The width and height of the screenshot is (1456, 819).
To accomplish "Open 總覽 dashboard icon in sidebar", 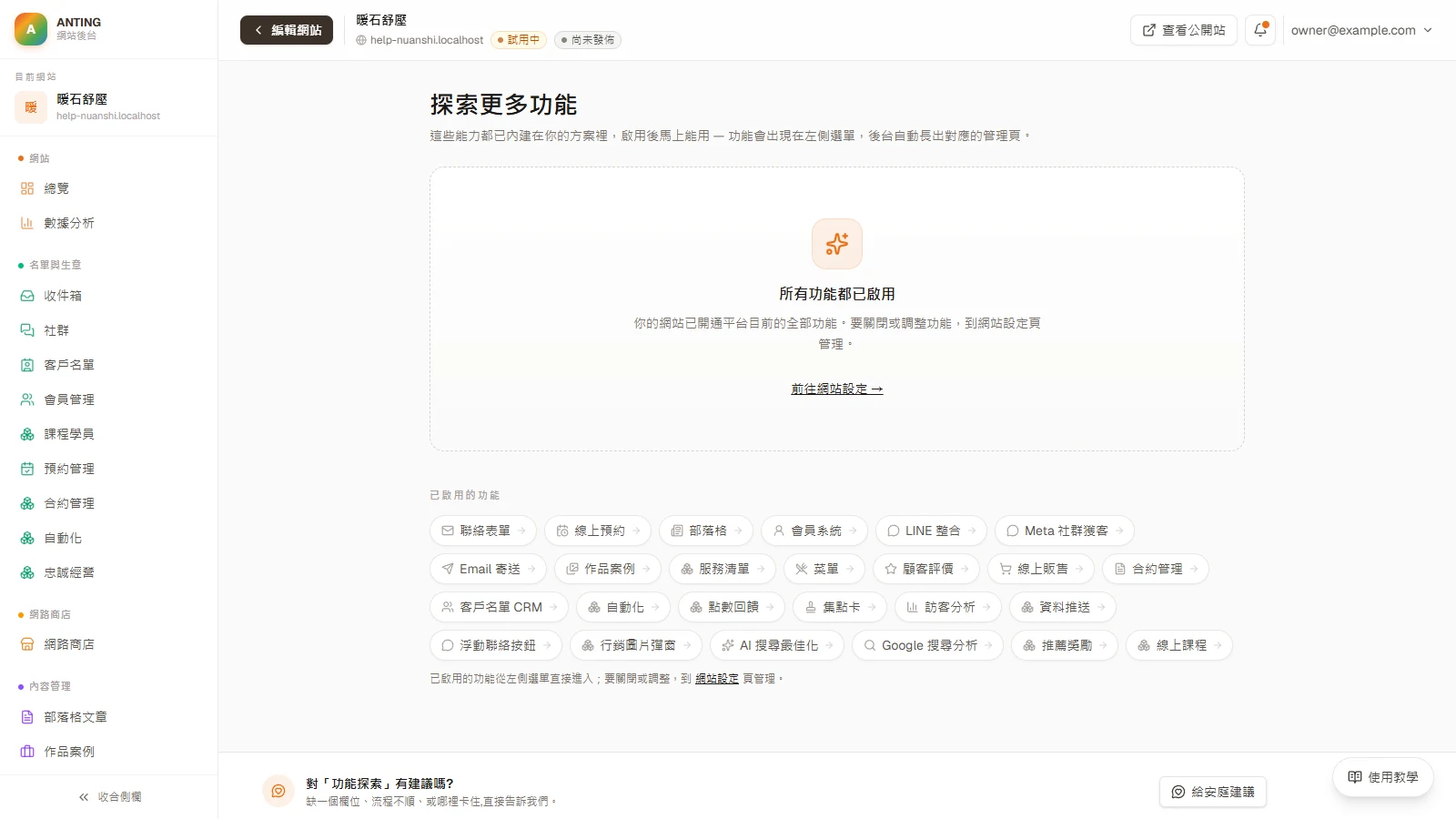I will tap(27, 188).
